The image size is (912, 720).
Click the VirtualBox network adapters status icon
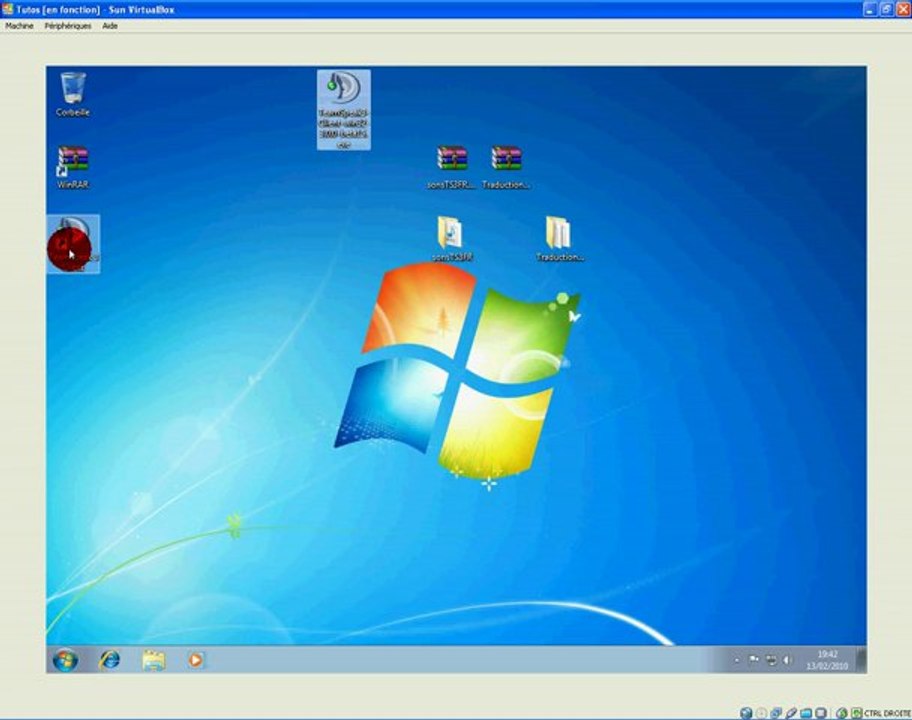(x=776, y=713)
